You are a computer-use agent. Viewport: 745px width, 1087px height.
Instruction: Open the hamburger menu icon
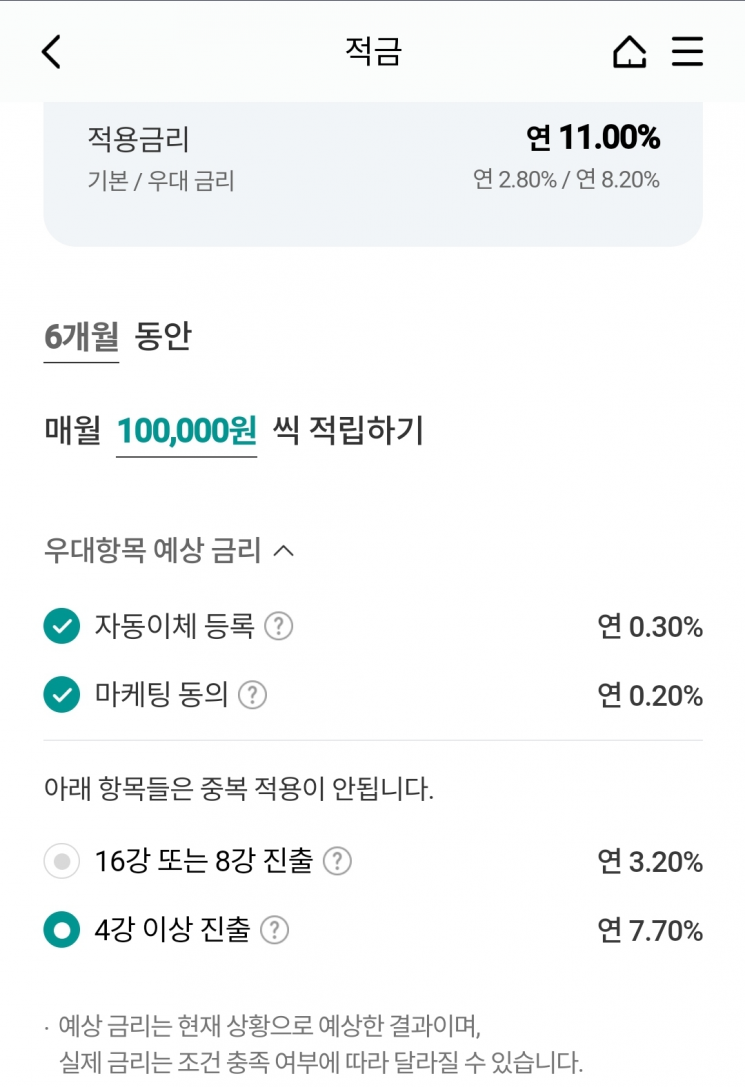(687, 52)
